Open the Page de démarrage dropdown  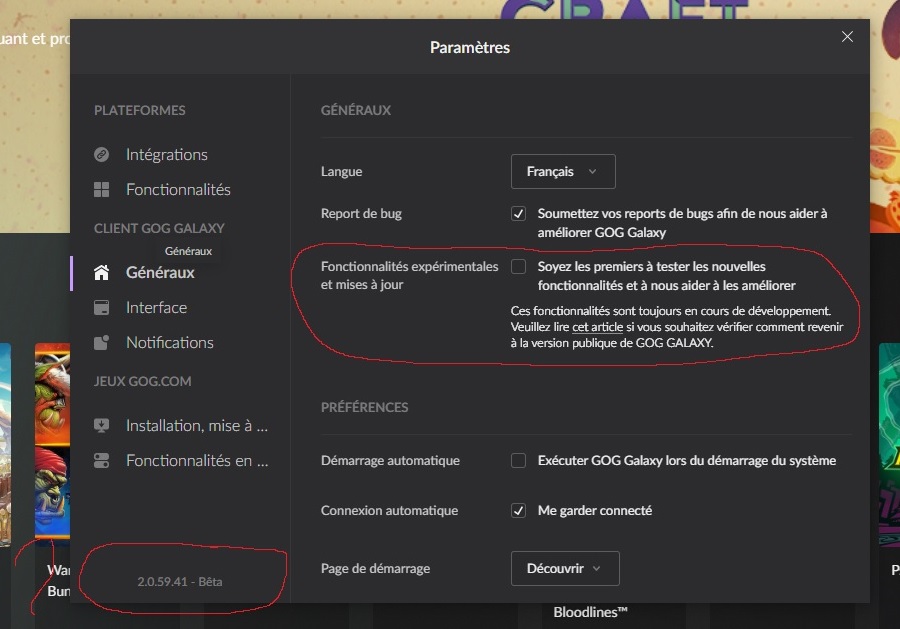[565, 568]
